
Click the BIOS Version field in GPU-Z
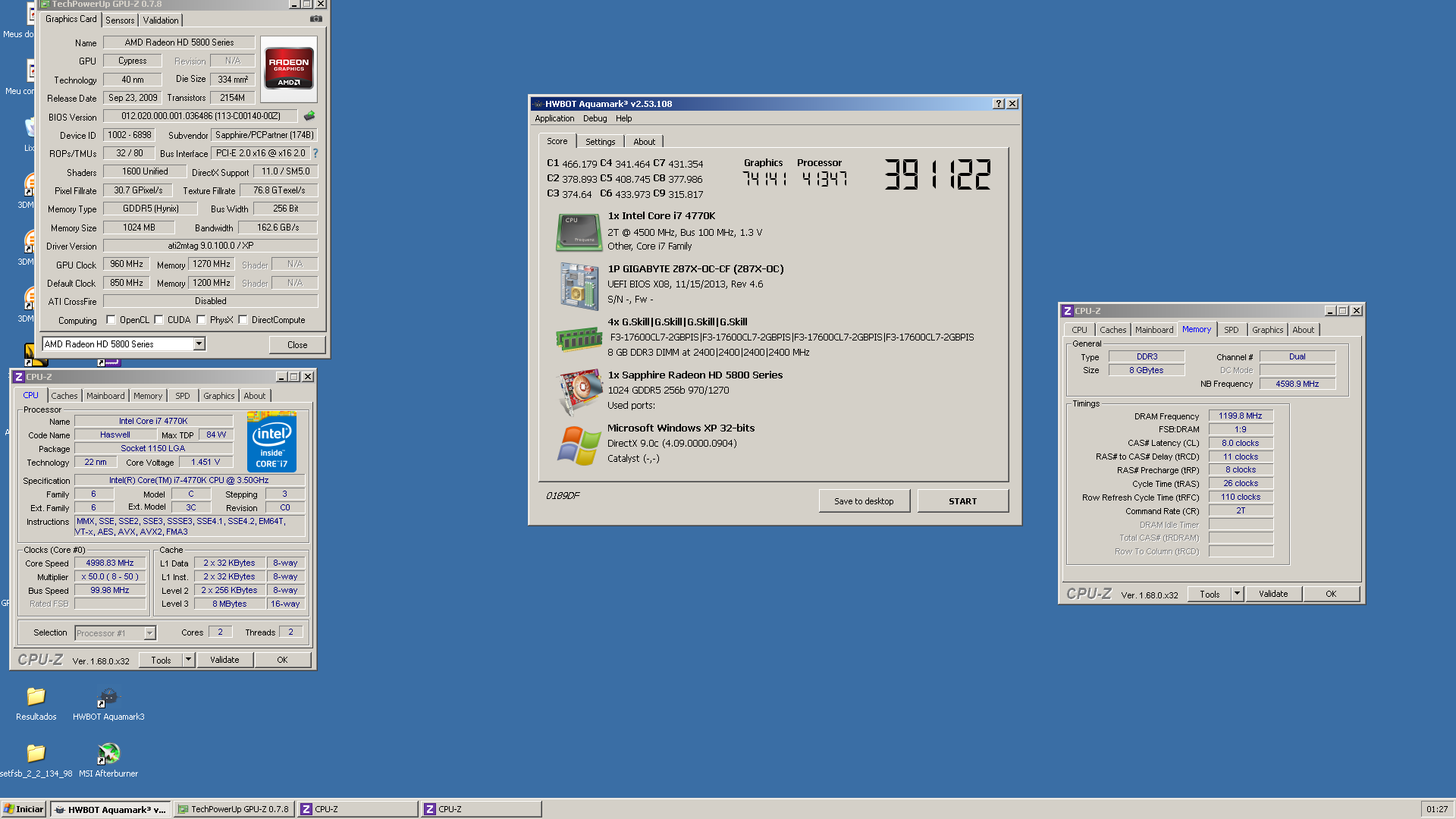point(200,117)
